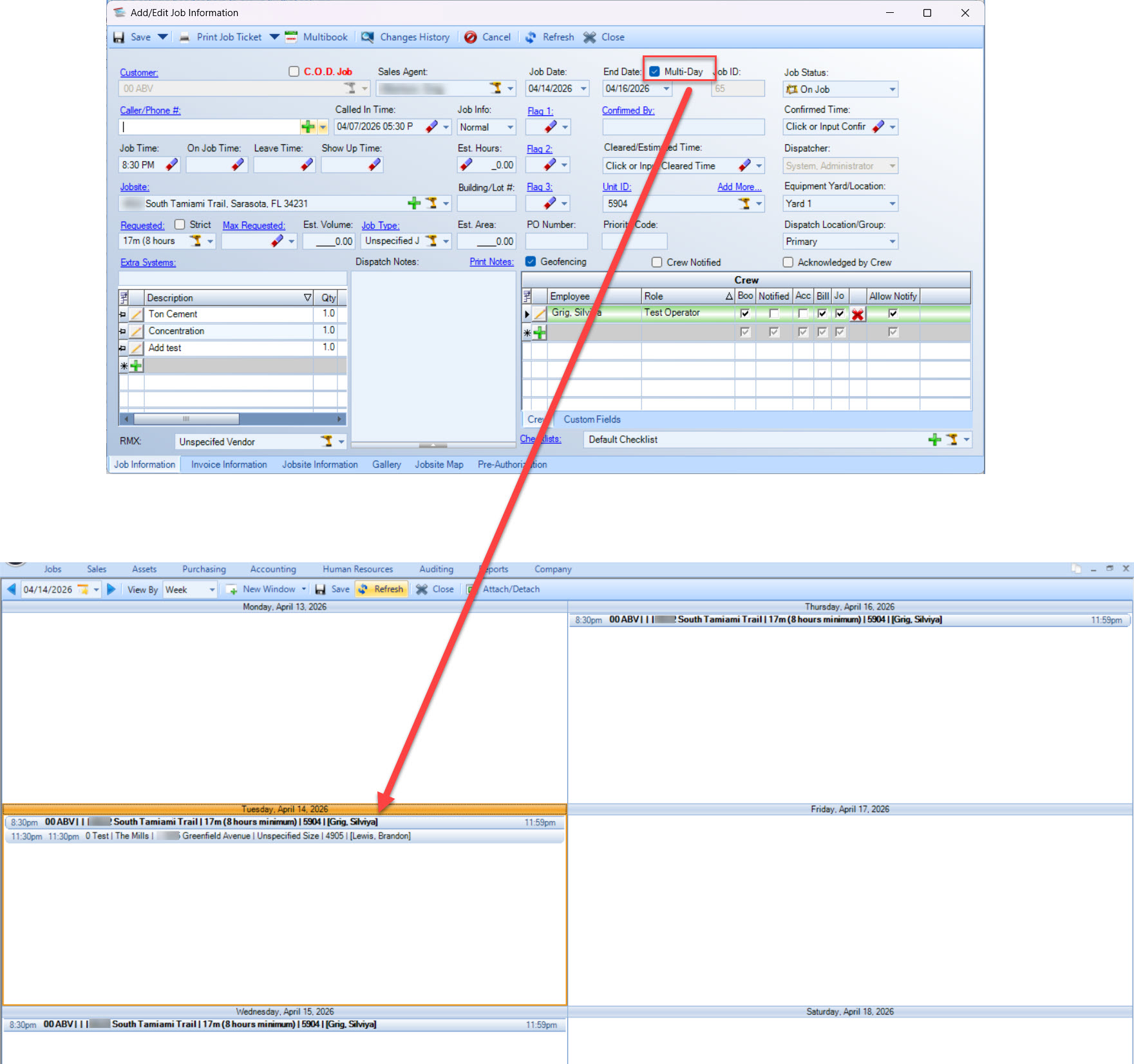Screen dimensions: 1134x1064
Task: Toggle Boo checkbox for Grig Silviya row
Action: [x=745, y=314]
